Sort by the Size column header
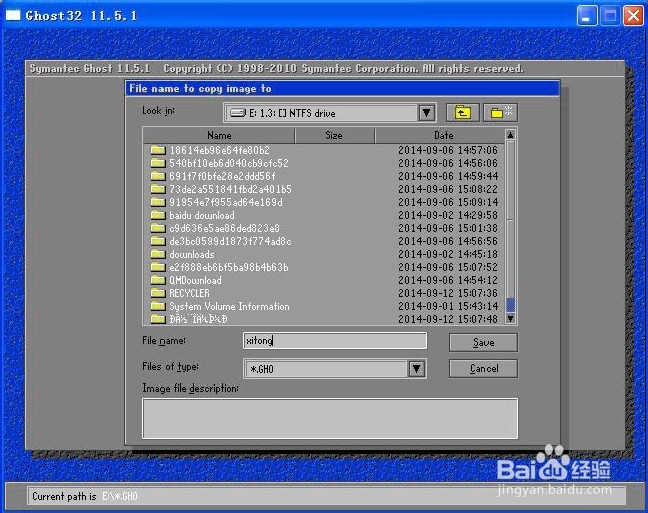648x513 pixels. click(334, 136)
